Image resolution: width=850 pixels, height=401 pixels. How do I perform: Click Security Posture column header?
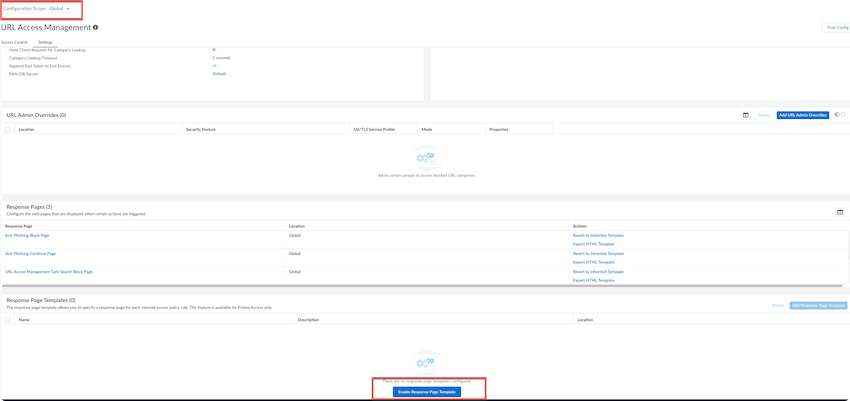coord(201,130)
